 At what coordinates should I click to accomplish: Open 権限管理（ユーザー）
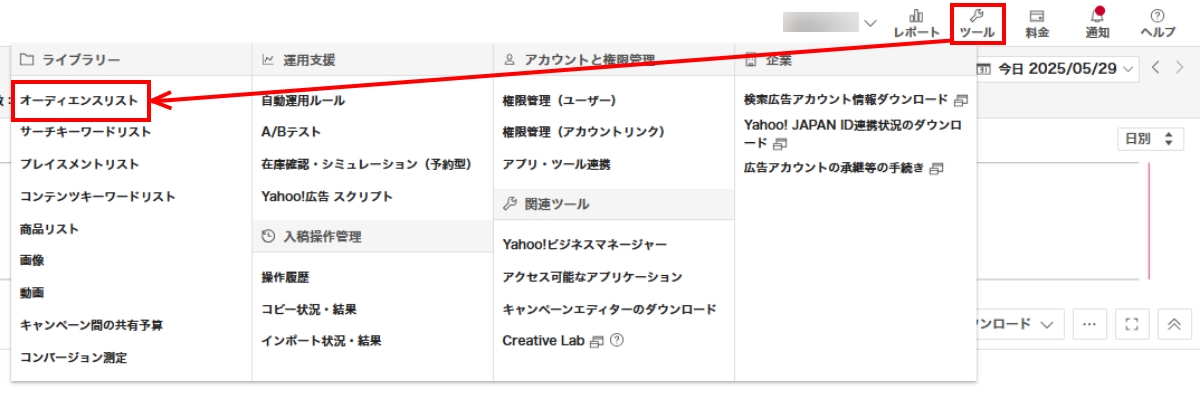560,101
